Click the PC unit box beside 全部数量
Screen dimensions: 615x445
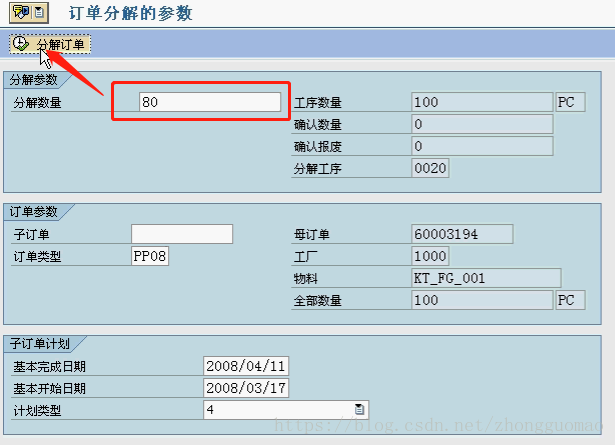pyautogui.click(x=570, y=300)
